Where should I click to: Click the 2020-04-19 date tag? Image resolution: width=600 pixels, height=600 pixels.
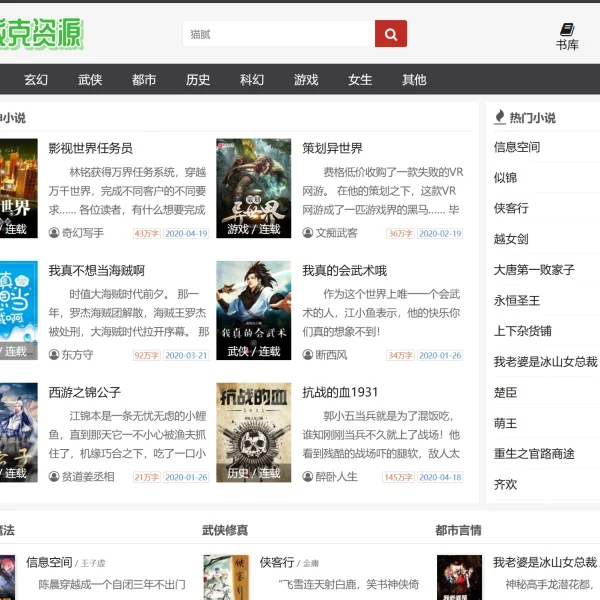[x=186, y=233]
